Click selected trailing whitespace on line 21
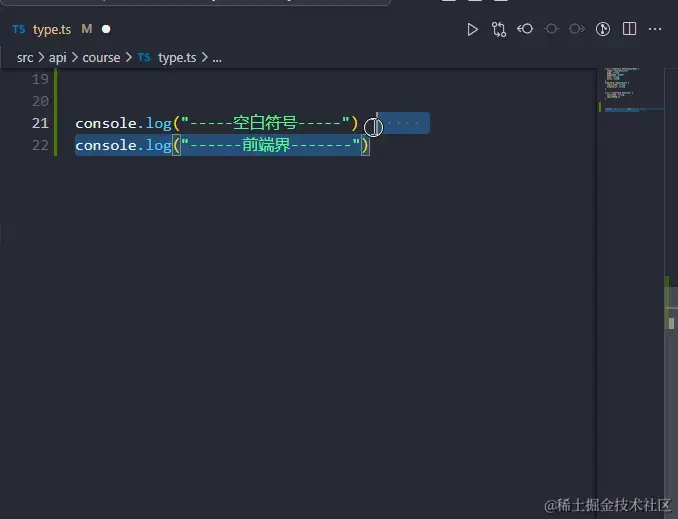 [x=403, y=123]
